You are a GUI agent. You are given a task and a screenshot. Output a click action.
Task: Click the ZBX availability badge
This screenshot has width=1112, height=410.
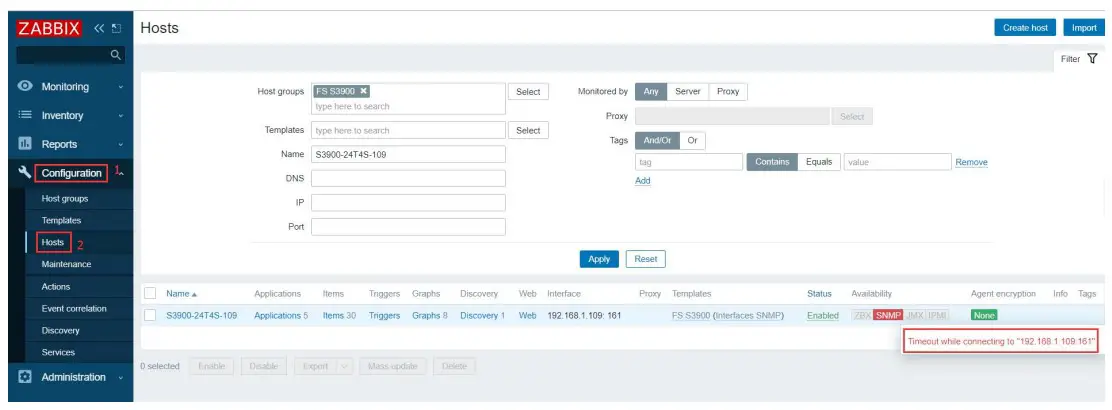coord(862,316)
